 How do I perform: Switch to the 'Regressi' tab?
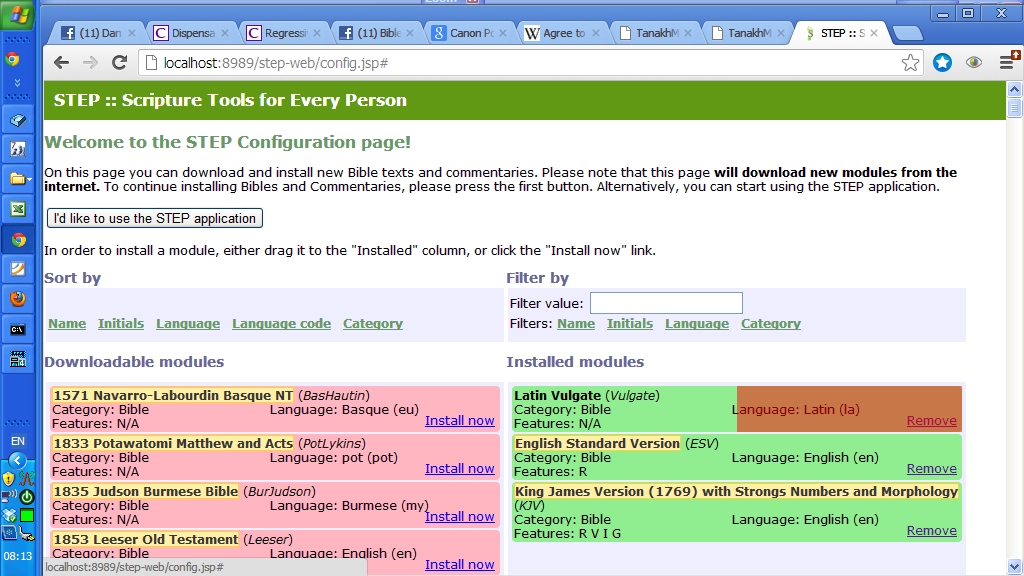pyautogui.click(x=283, y=33)
